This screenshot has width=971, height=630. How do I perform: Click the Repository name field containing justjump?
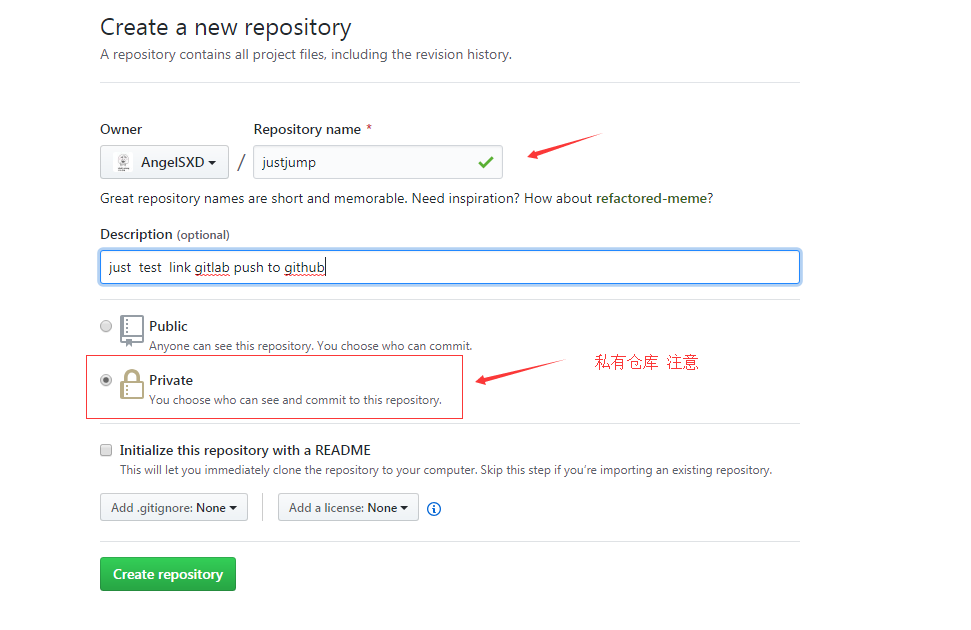(x=378, y=162)
